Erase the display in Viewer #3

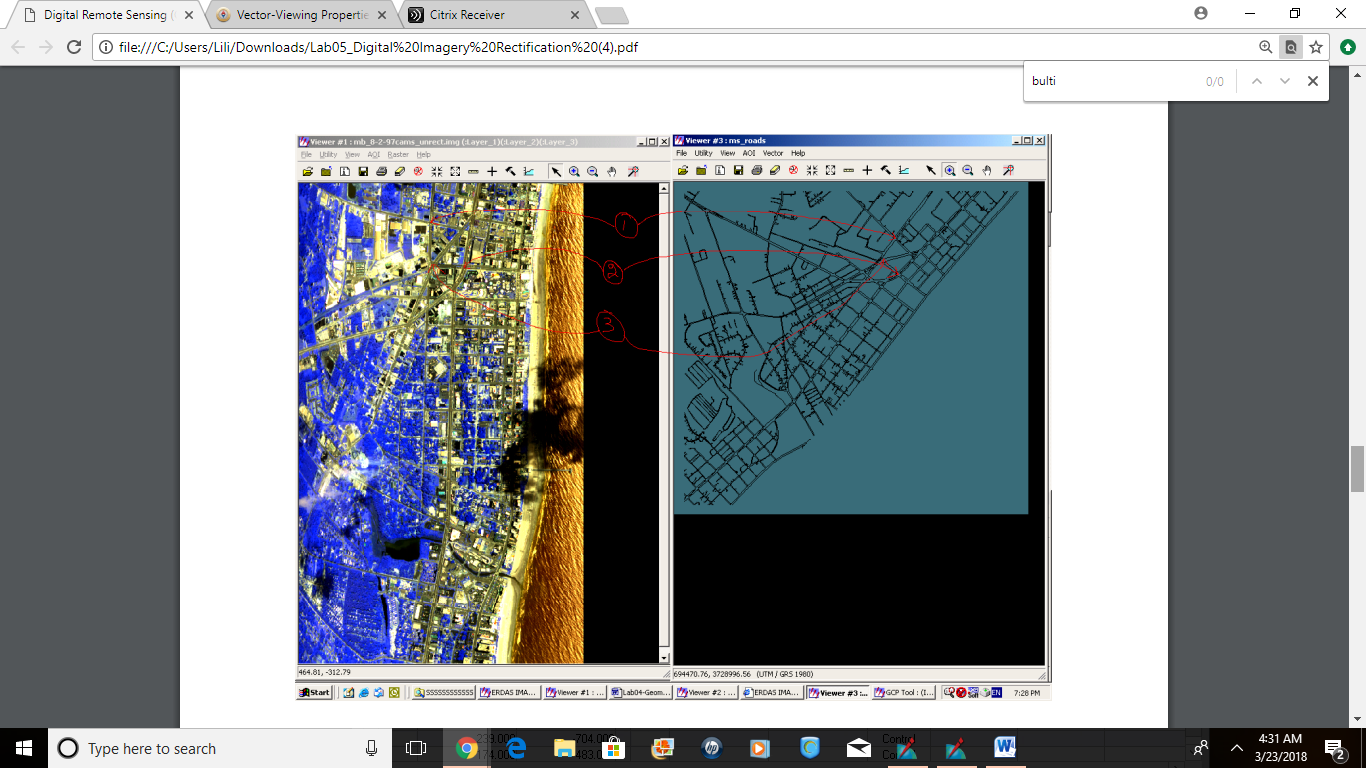773,171
